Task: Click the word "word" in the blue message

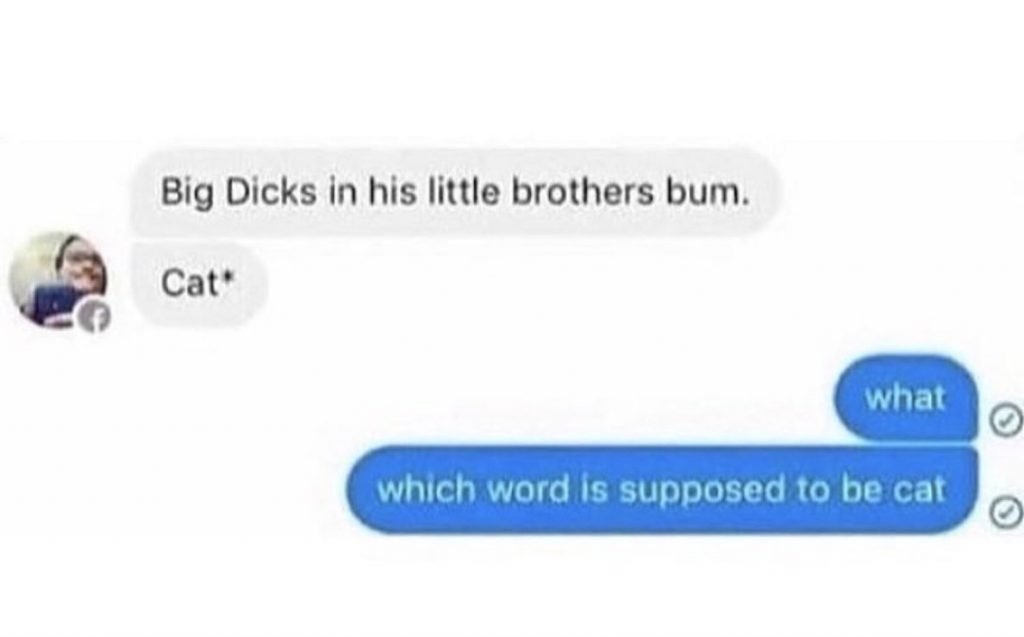Action: click(528, 489)
